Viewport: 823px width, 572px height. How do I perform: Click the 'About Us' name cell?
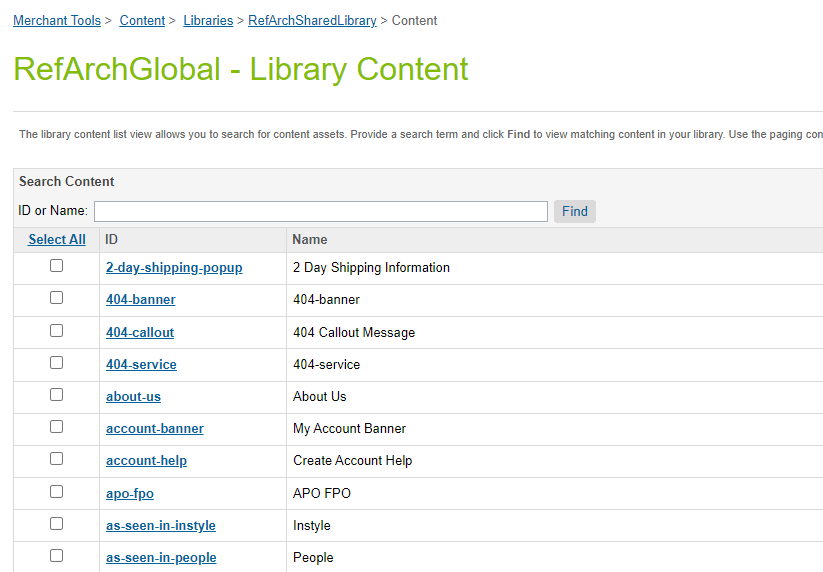tap(320, 397)
